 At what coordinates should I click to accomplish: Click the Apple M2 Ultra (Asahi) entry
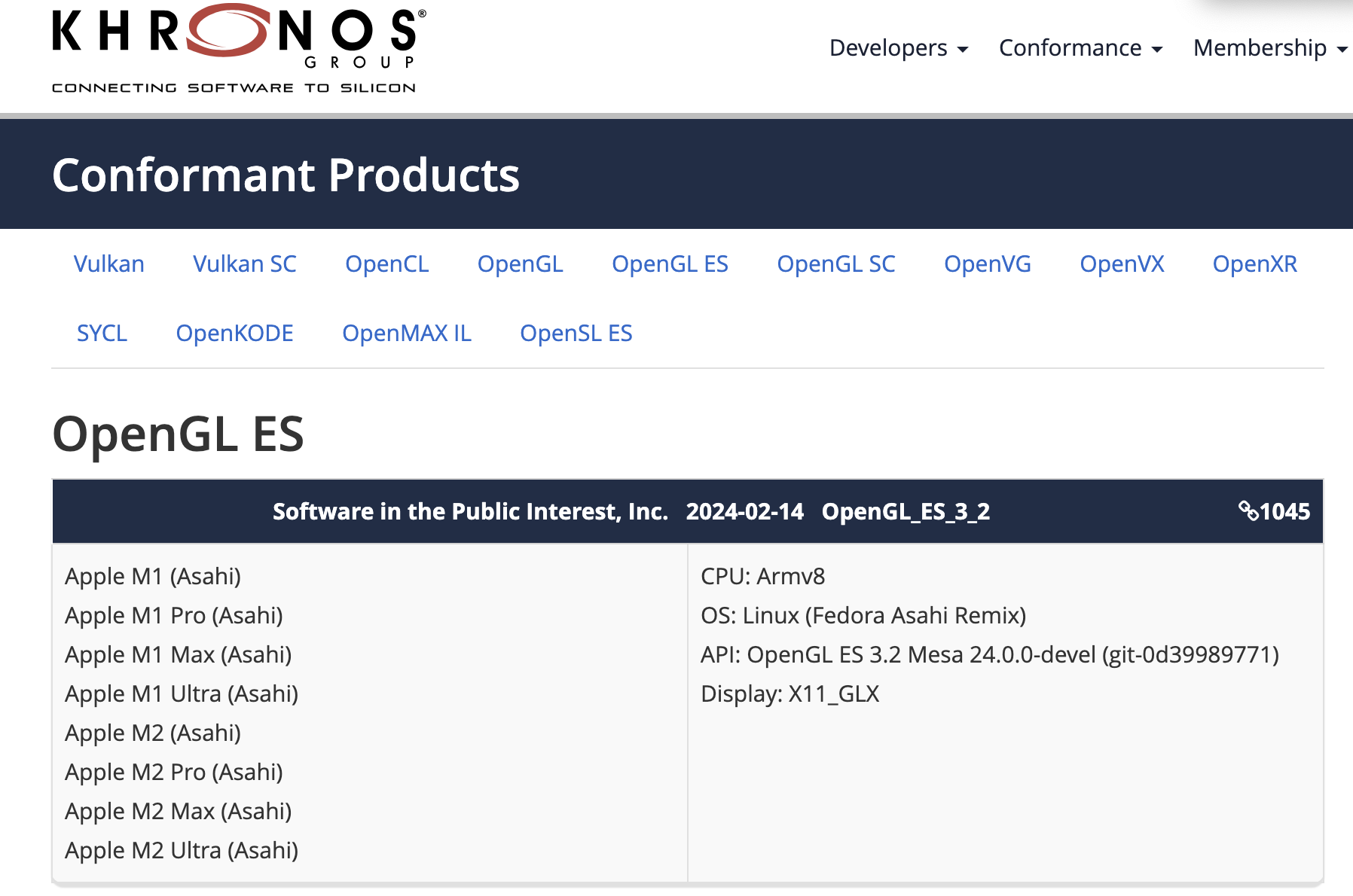coord(182,850)
